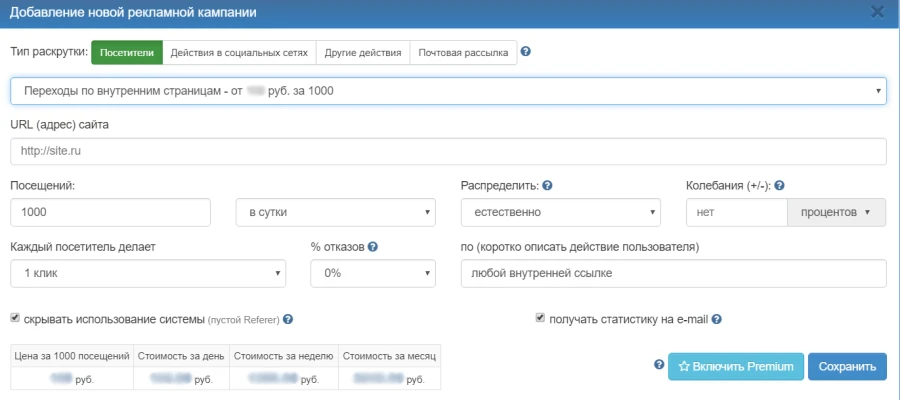
Task: Click help icon left of Включить Premium
Action: click(x=659, y=365)
